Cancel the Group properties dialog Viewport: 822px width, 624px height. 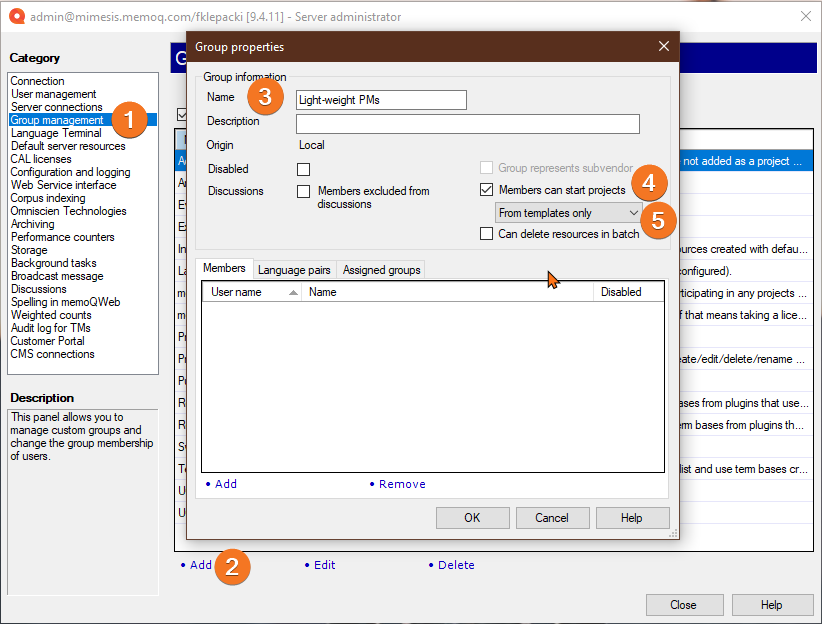click(552, 518)
